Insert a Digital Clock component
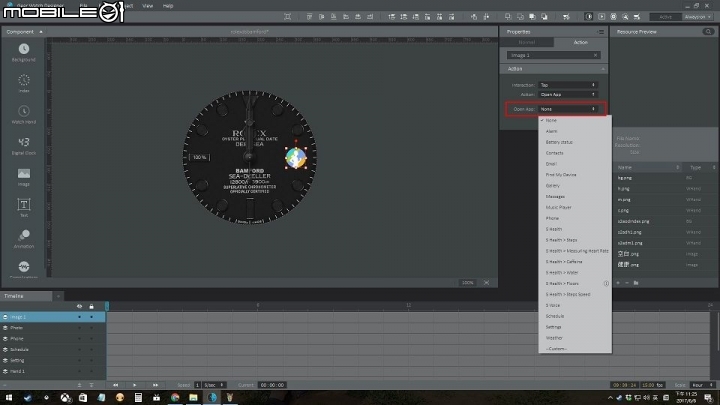 [23, 144]
